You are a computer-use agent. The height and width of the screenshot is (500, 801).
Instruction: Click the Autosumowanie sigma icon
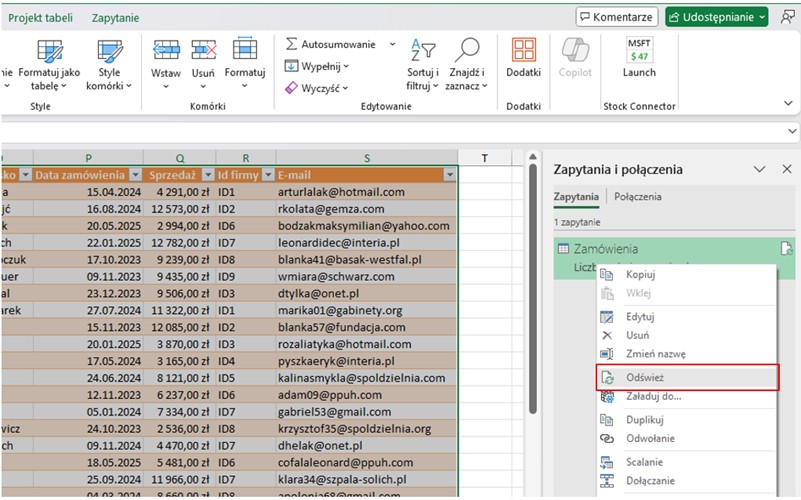pos(292,44)
